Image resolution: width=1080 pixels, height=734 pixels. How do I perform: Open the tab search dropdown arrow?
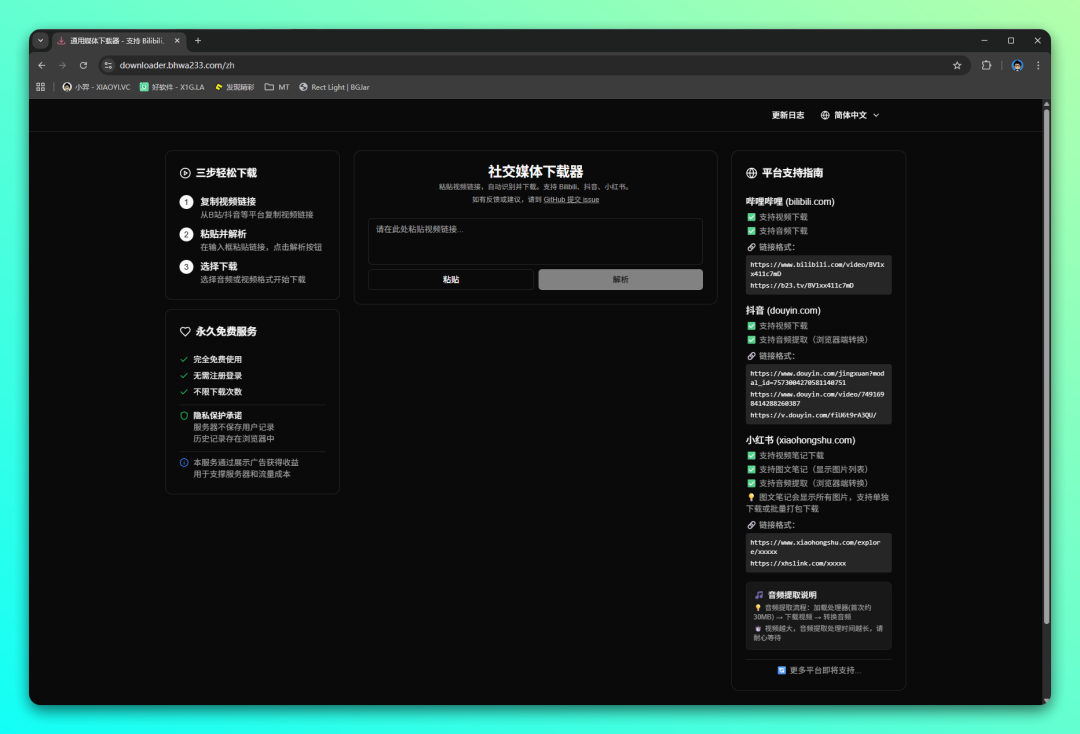[41, 41]
